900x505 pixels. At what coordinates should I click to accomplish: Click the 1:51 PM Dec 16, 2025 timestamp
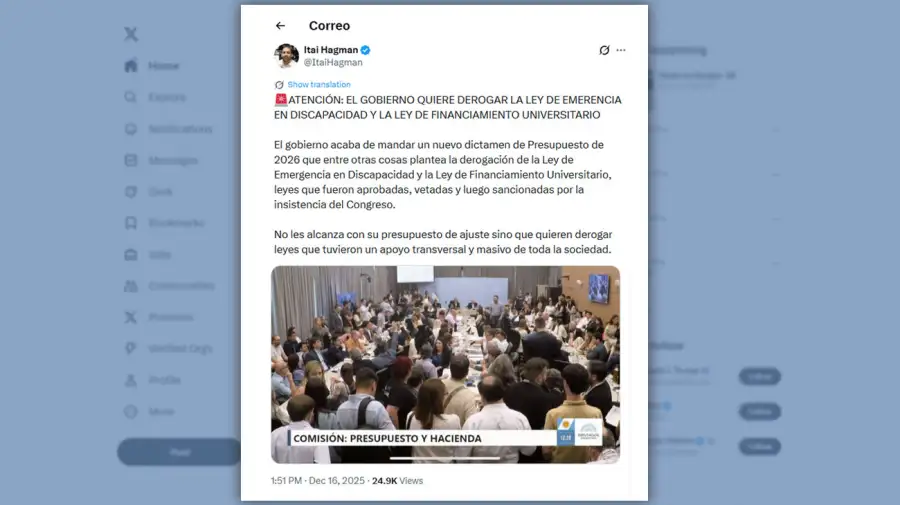click(317, 481)
